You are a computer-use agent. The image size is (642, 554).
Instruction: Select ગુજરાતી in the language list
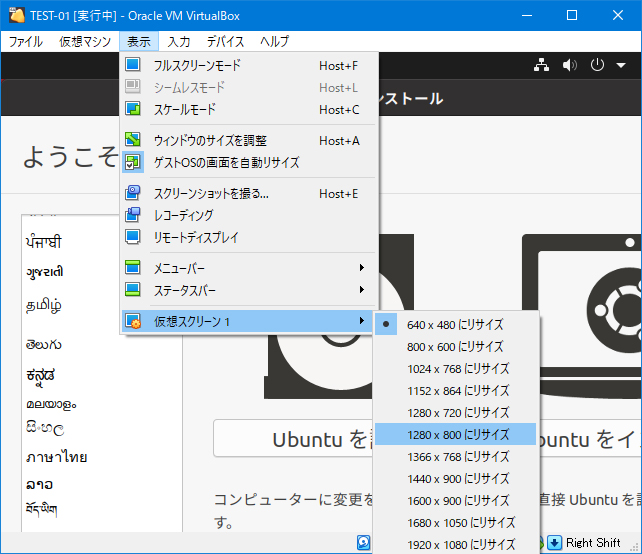point(45,272)
